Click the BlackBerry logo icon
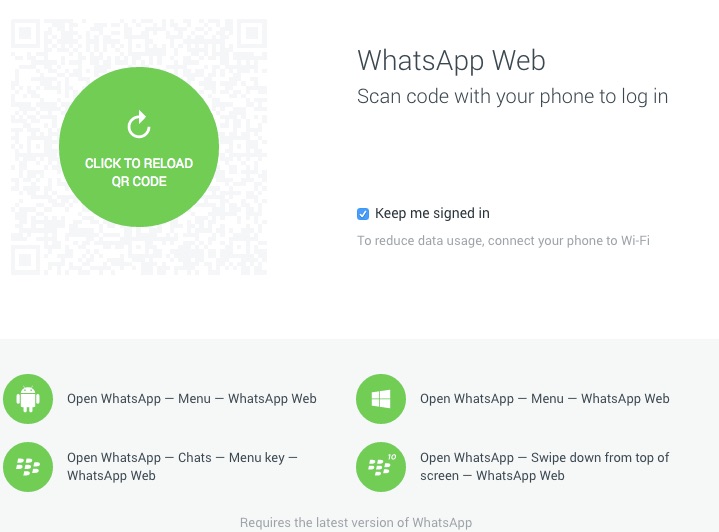The width and height of the screenshot is (719, 532). 28,467
